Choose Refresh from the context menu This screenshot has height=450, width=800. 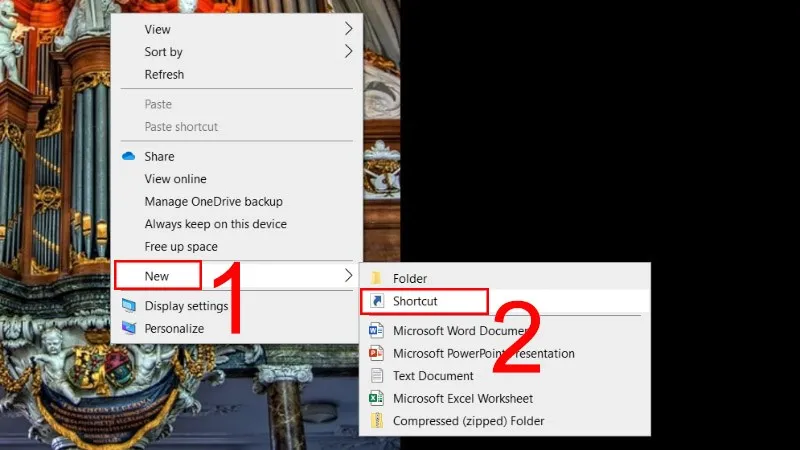tap(237, 74)
